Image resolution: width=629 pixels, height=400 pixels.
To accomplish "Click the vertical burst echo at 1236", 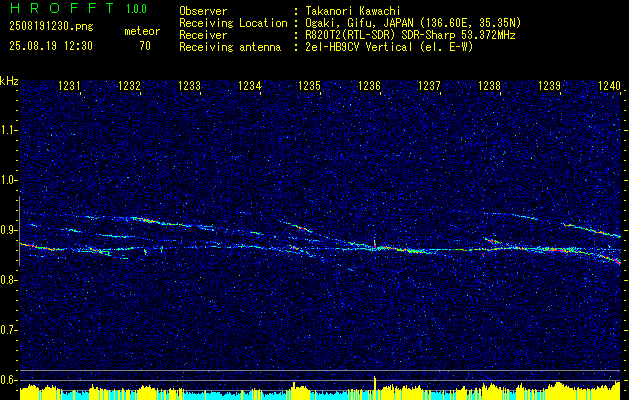I will coord(375,244).
